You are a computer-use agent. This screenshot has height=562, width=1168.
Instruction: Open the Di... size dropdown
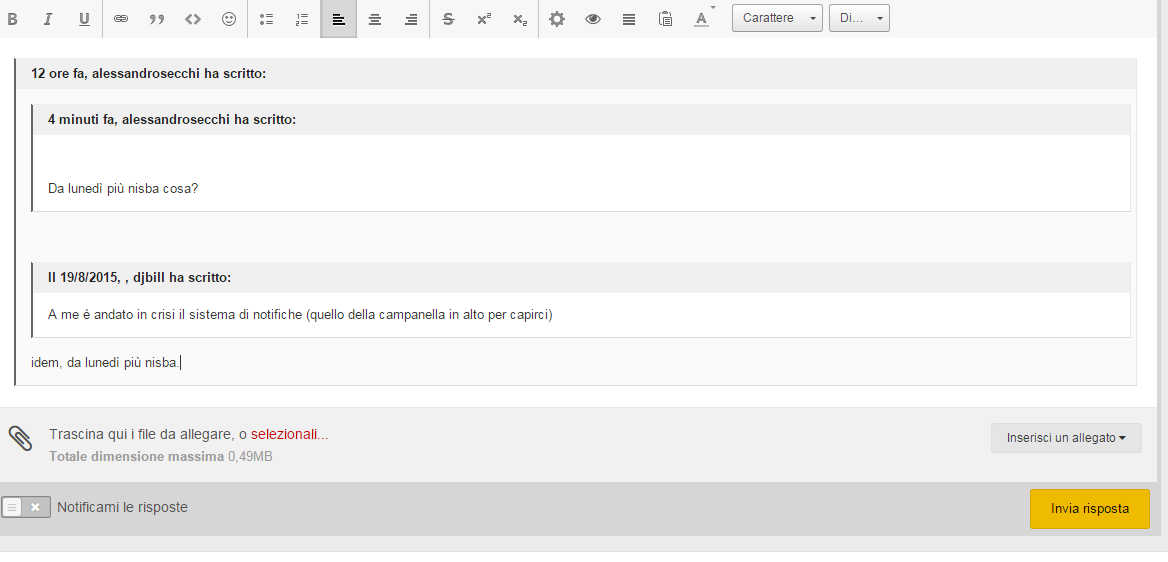(x=858, y=18)
